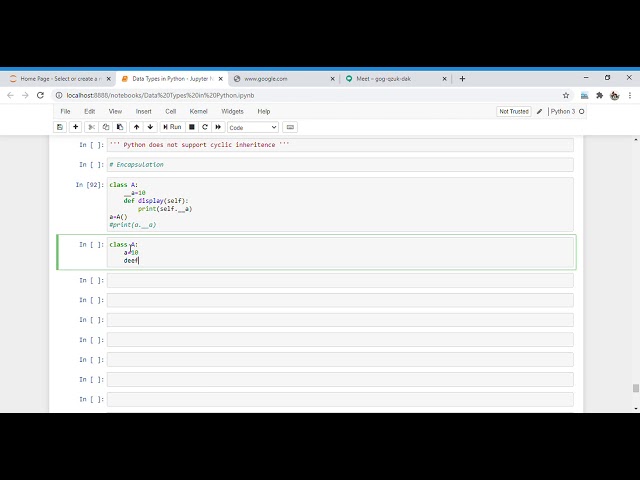Screen dimensions: 640x480
Task: Close the Data Types in Python tab
Action: click(x=220, y=79)
